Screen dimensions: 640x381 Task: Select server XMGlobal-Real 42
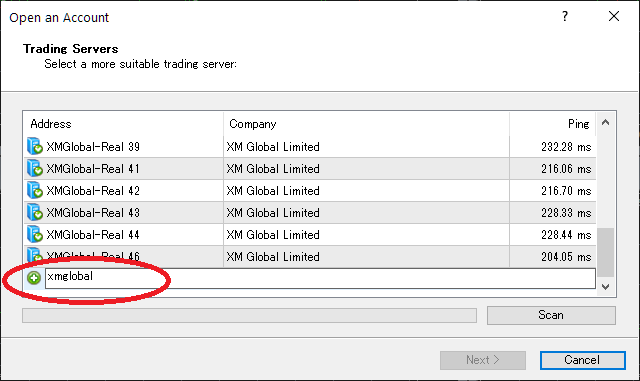(93, 191)
